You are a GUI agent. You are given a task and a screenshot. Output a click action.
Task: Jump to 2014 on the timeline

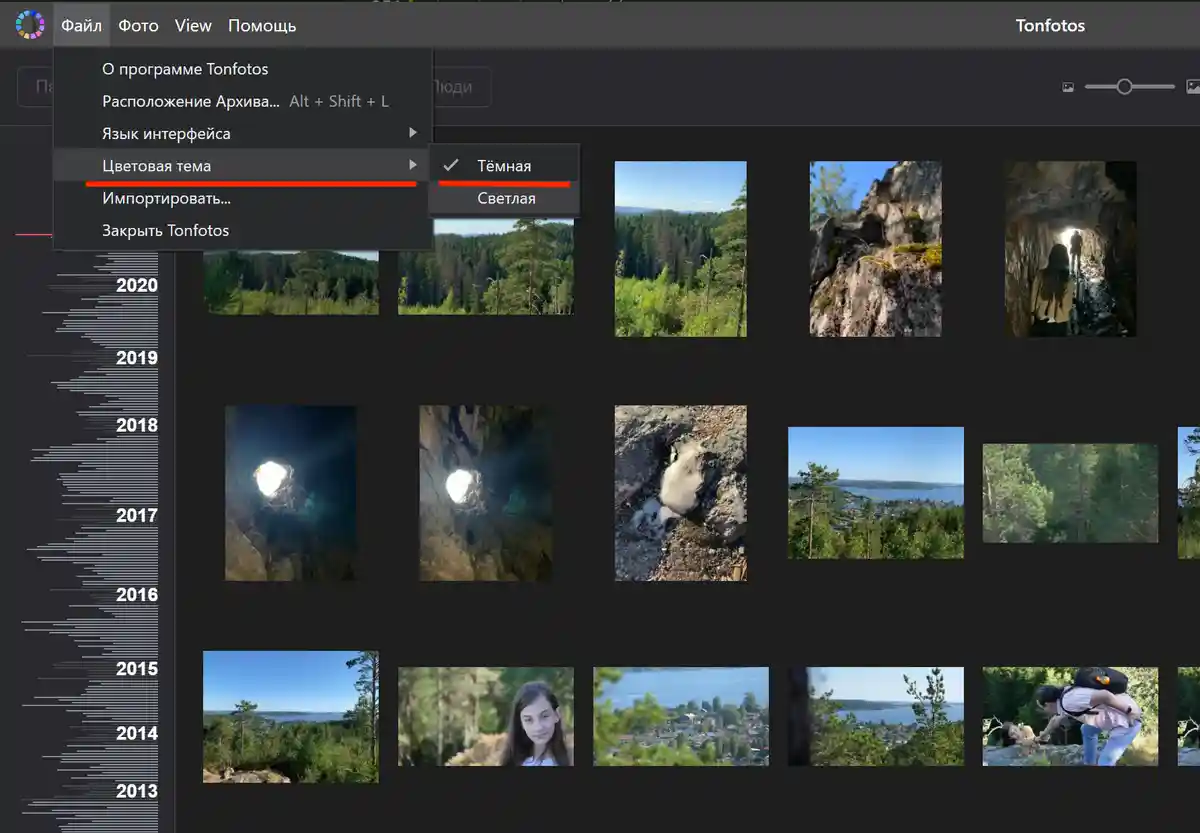pyautogui.click(x=137, y=733)
